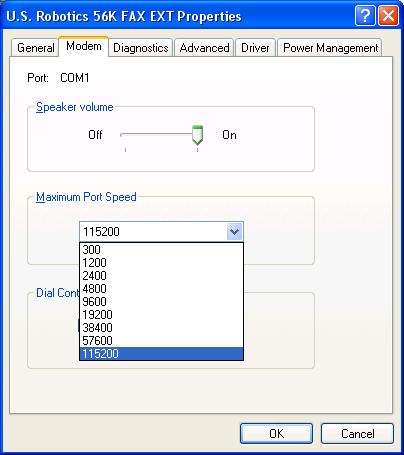Collapse the Maximum Port Speed dropdown arrow

(x=234, y=231)
